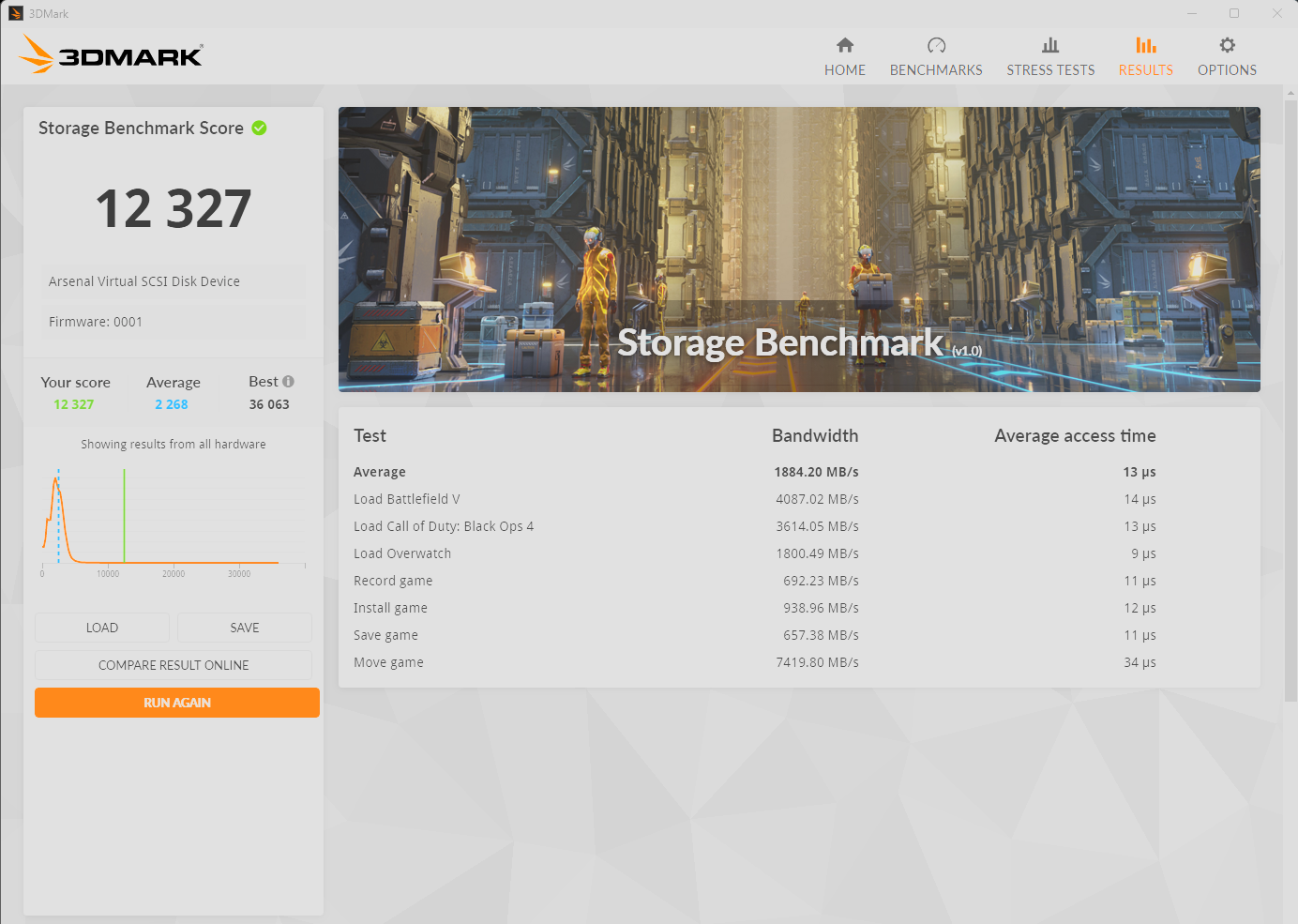Screen dimensions: 1298x924
Task: Open Compare Result Online
Action: pos(173,664)
